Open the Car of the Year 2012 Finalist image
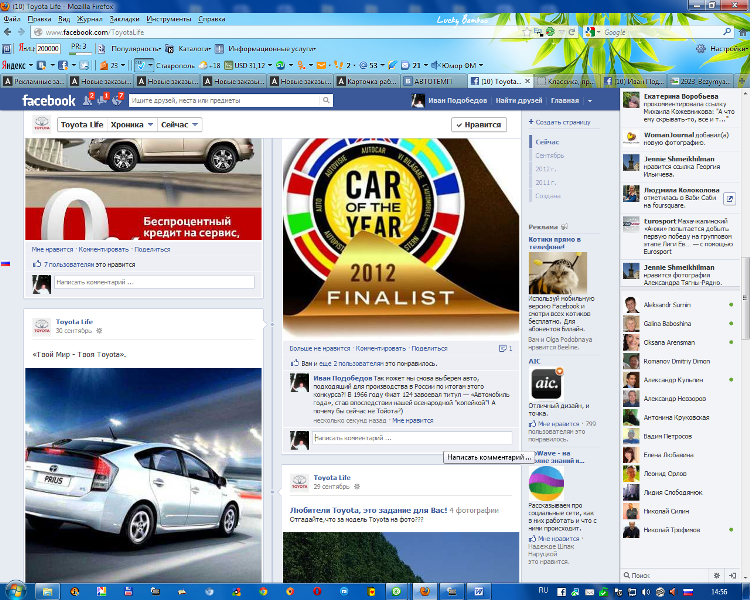Viewport: 750px width, 600px height. tap(401, 237)
